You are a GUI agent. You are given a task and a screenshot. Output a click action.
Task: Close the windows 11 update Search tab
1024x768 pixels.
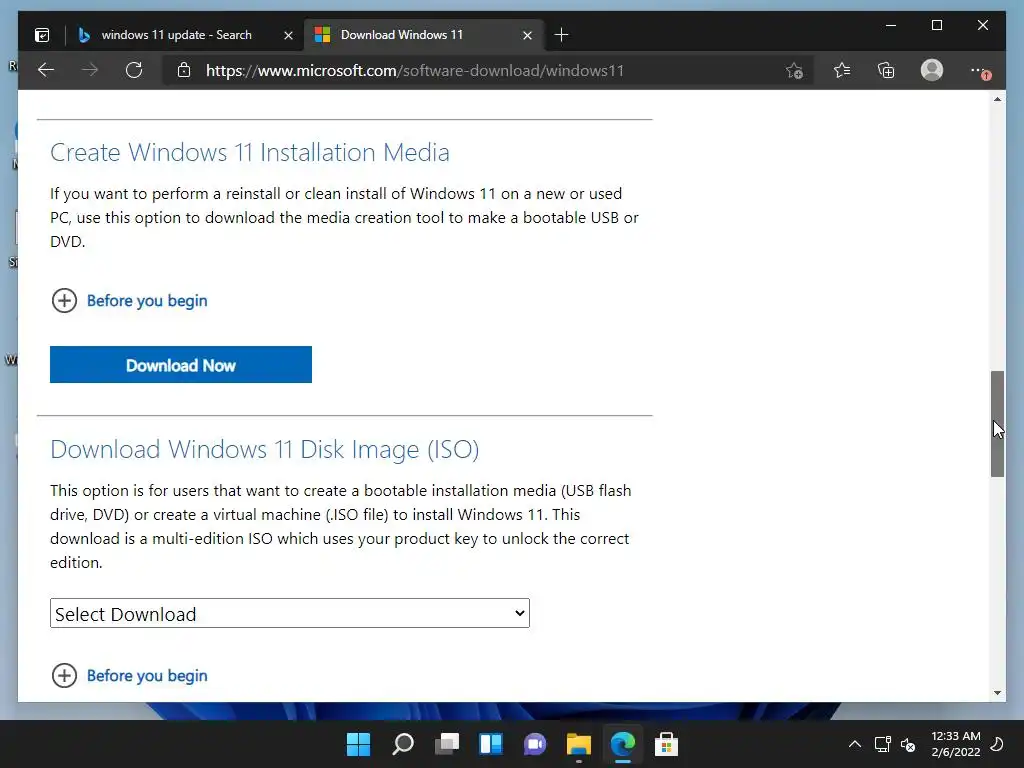click(288, 35)
